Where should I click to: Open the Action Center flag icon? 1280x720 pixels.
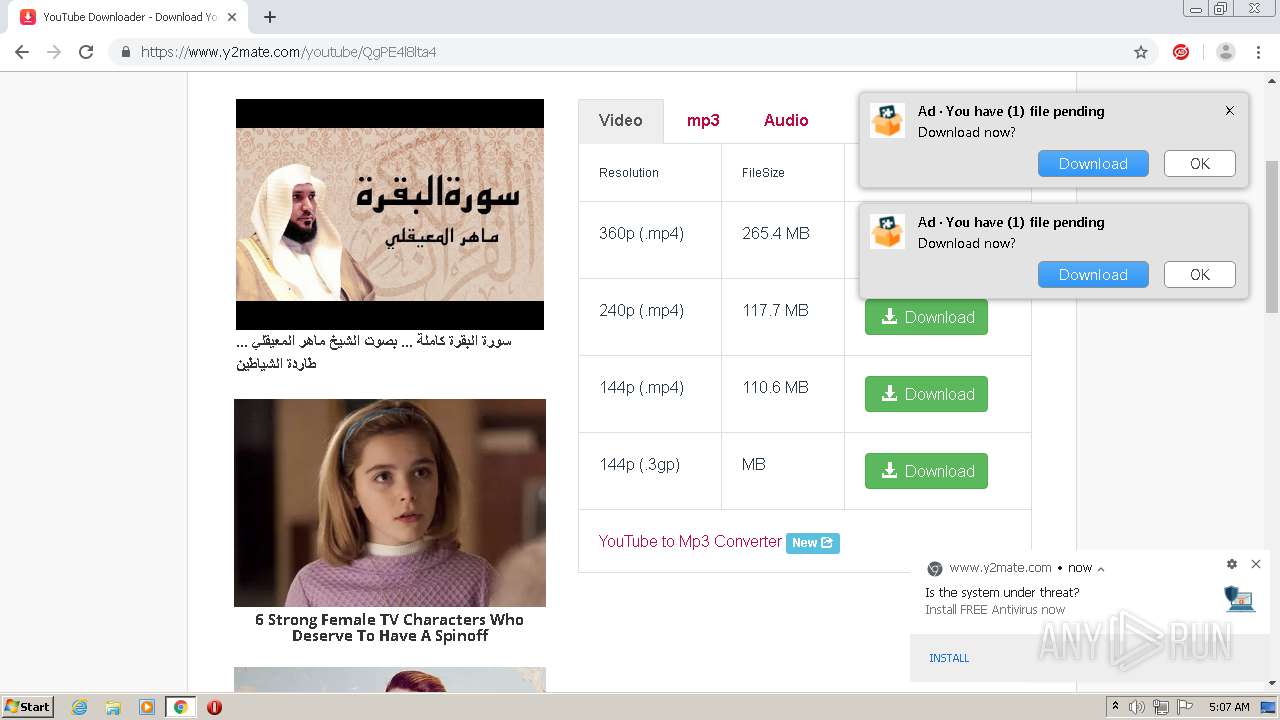click(1184, 707)
